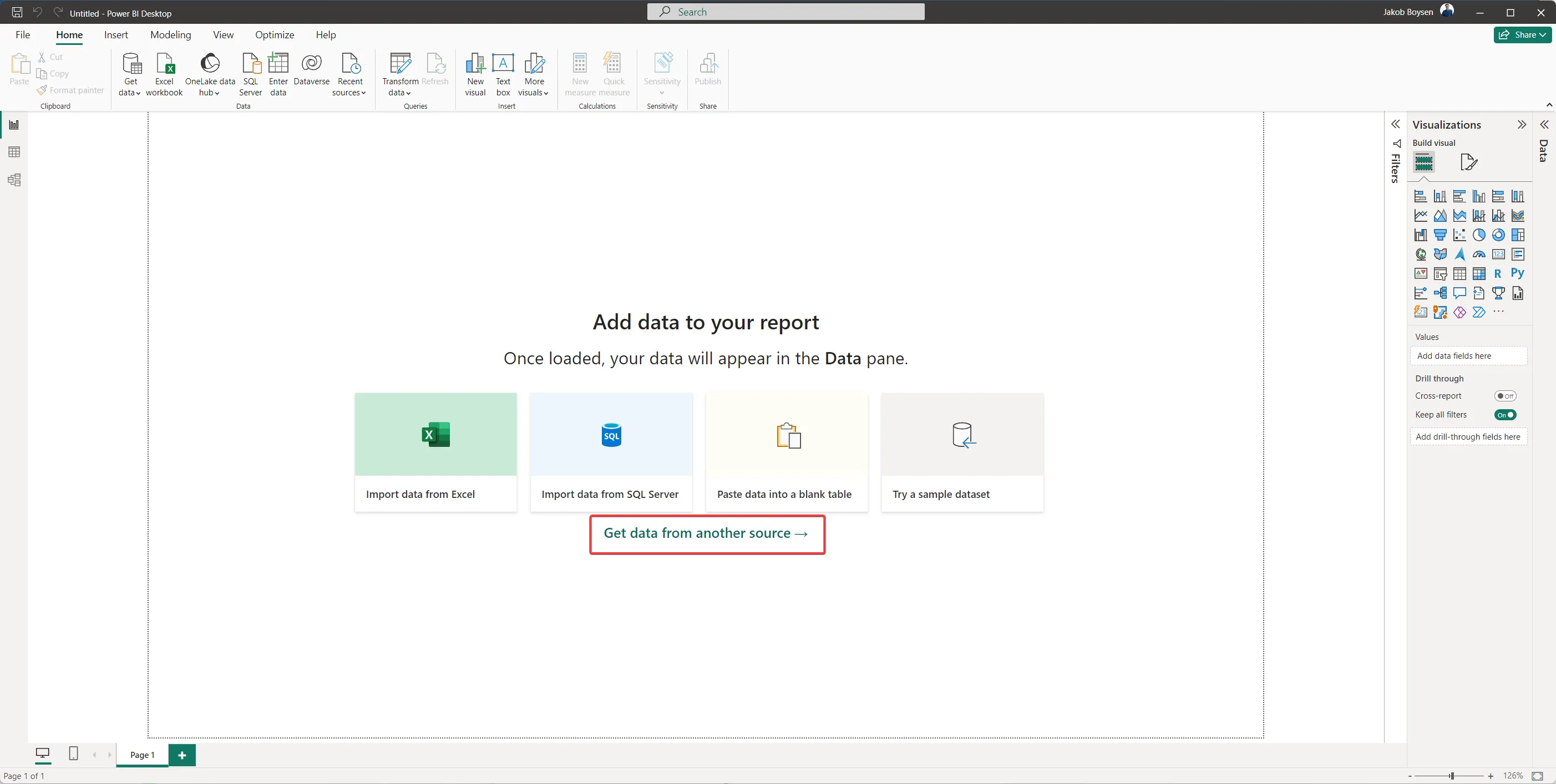This screenshot has width=1556, height=784.
Task: Click the Search box at the top
Action: click(x=784, y=12)
